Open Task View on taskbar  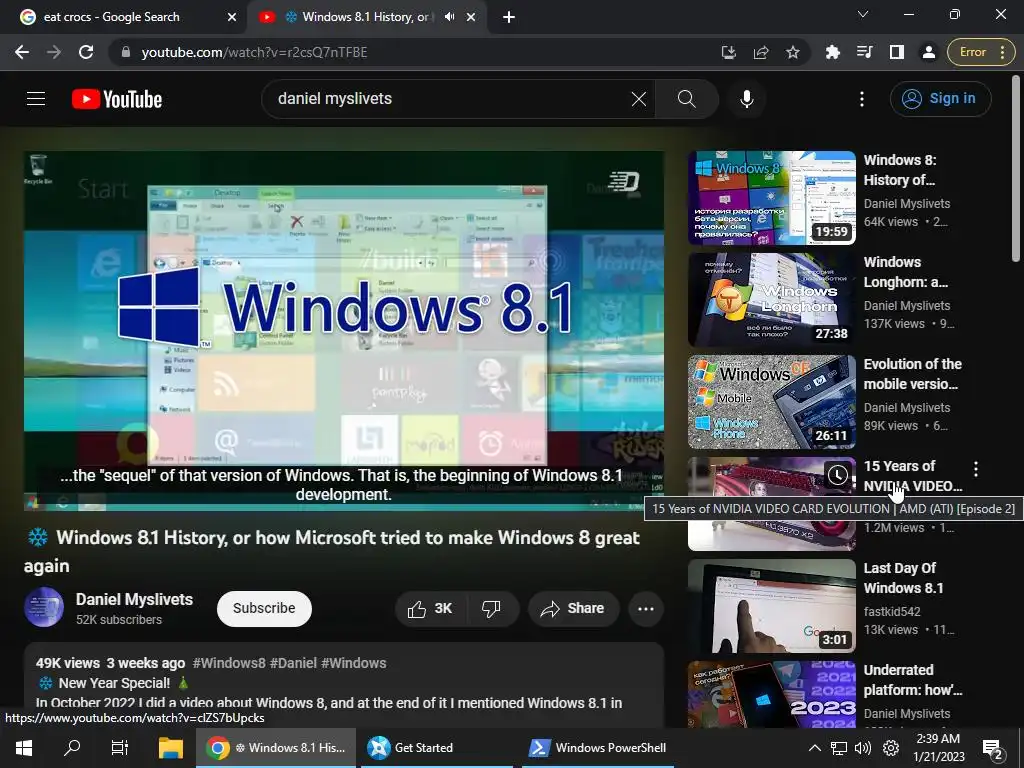120,748
